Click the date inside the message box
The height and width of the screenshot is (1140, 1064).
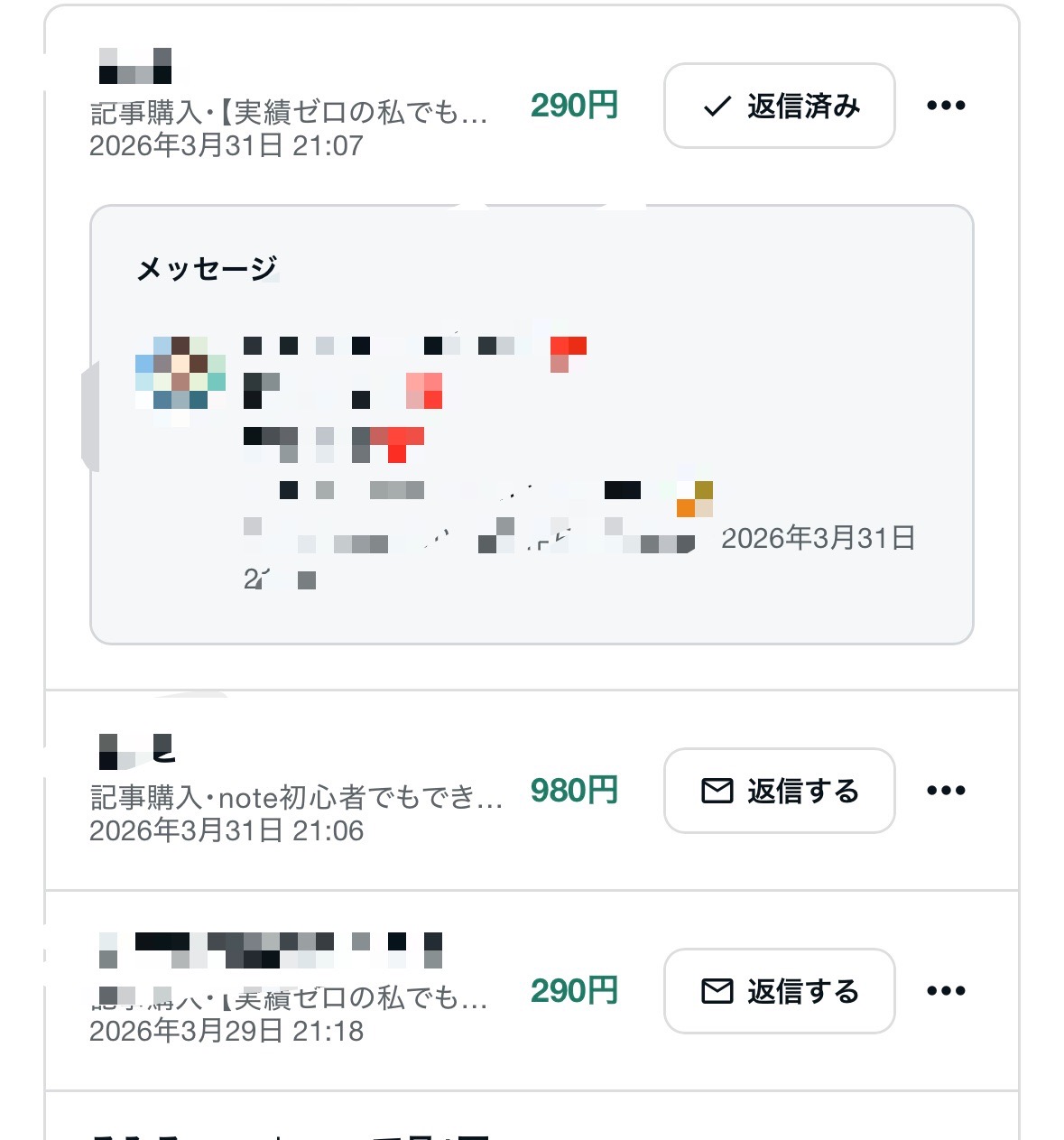pos(818,539)
